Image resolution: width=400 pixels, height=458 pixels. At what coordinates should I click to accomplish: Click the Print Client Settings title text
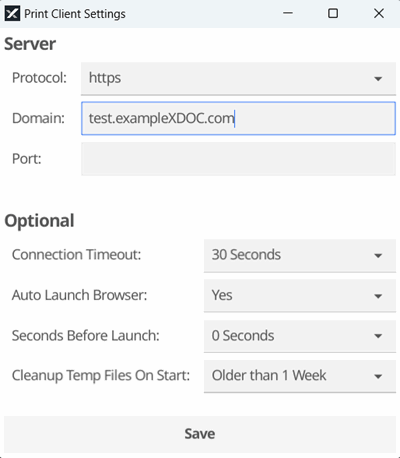[x=75, y=14]
